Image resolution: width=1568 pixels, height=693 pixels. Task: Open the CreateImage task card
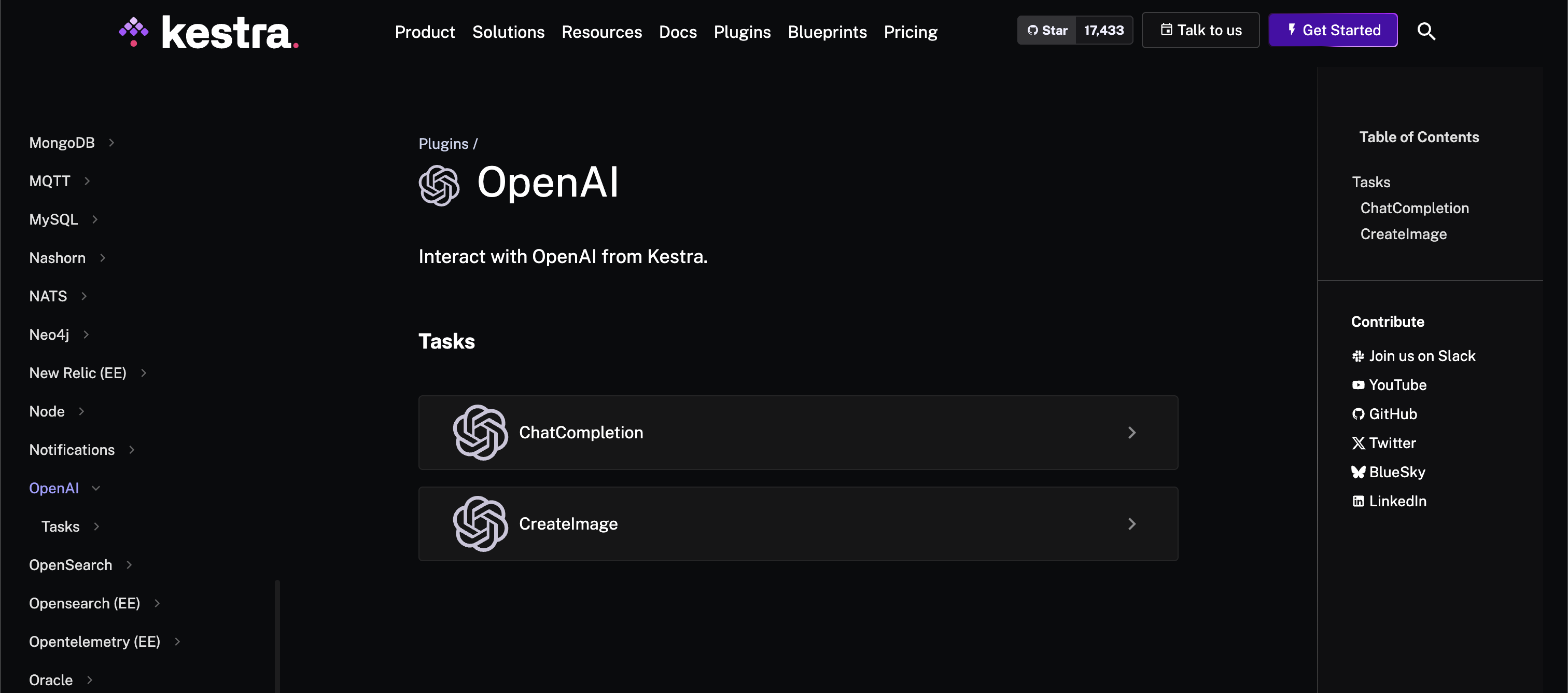click(x=799, y=524)
